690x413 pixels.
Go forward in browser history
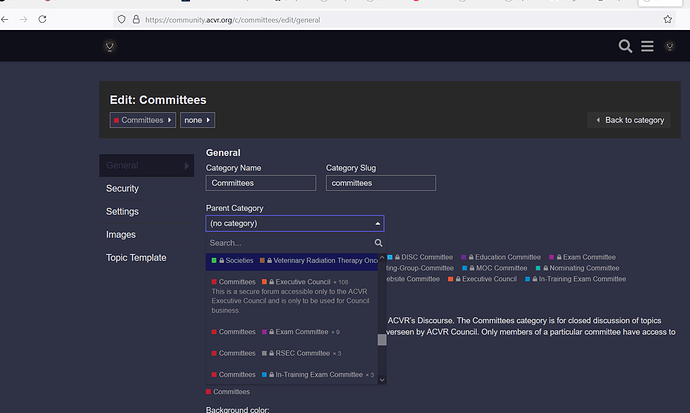pyautogui.click(x=24, y=19)
